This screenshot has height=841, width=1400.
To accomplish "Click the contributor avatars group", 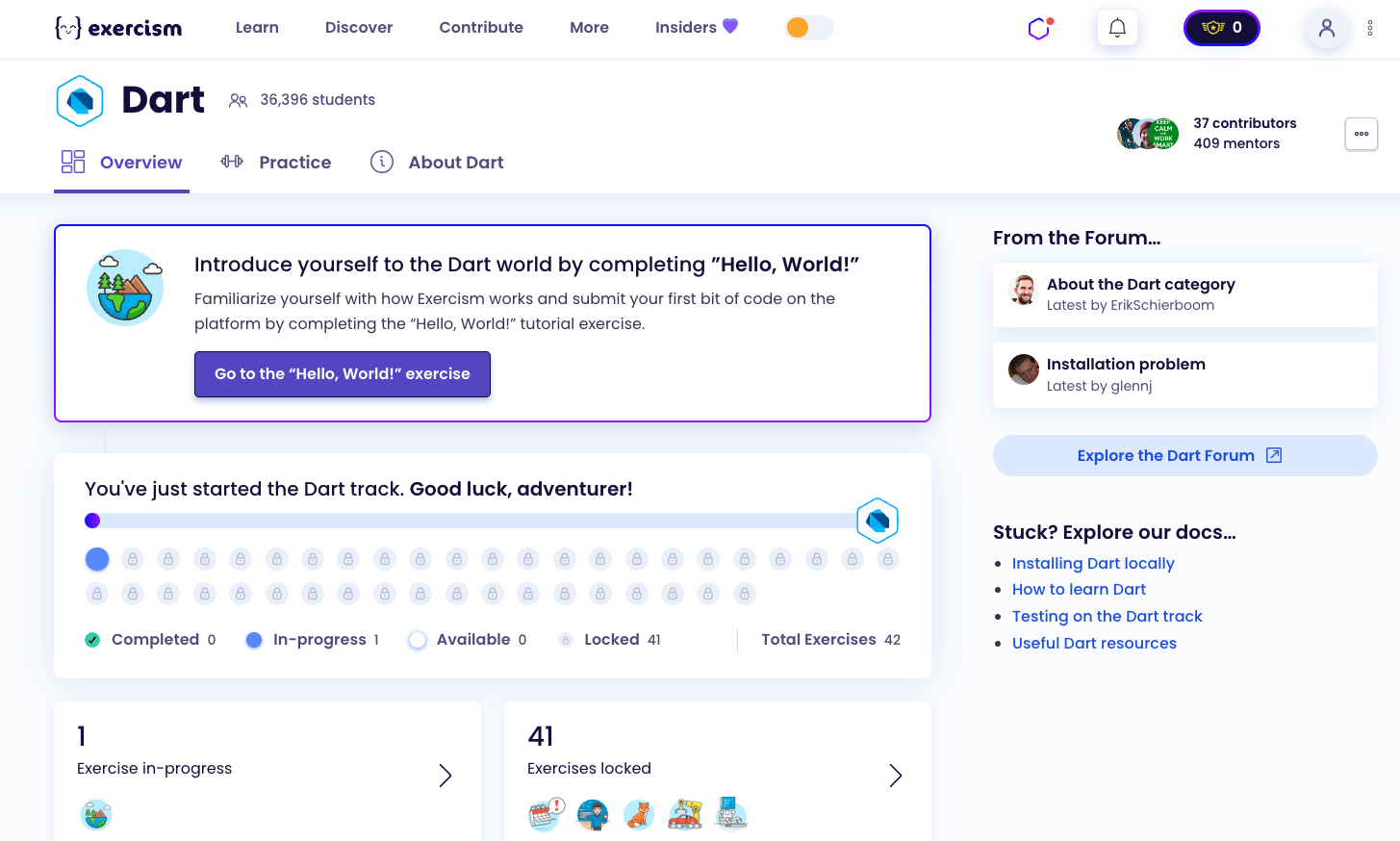I will click(1148, 134).
